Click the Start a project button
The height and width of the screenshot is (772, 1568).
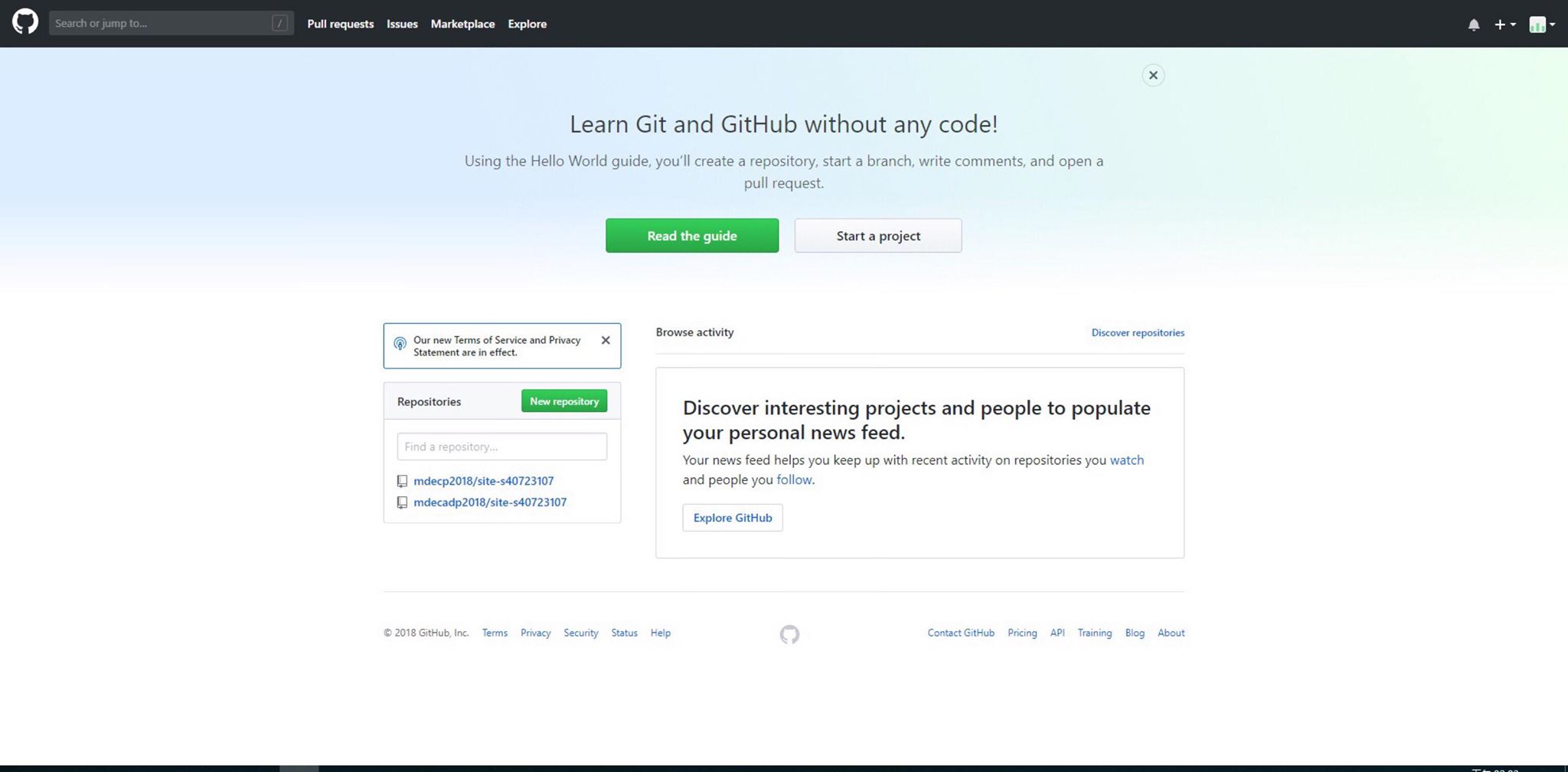[x=877, y=236]
